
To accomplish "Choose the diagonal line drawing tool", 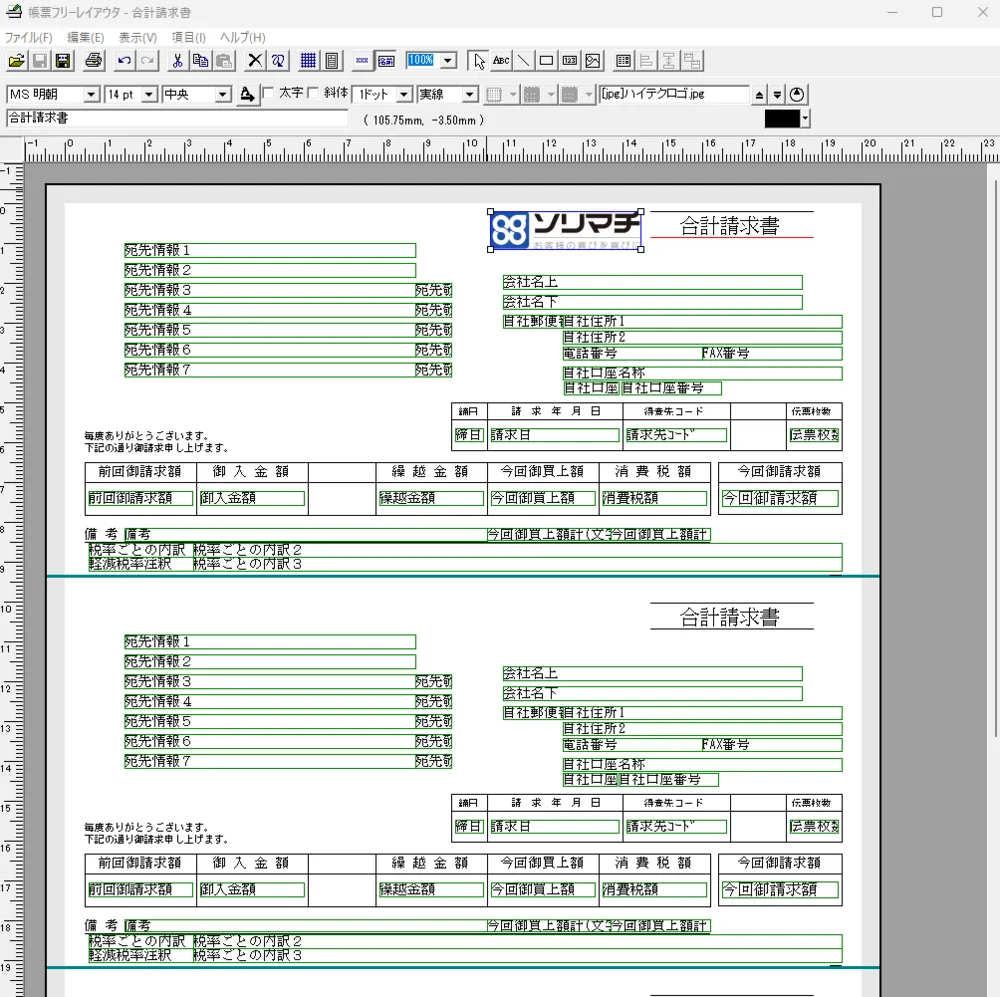I will 523,61.
